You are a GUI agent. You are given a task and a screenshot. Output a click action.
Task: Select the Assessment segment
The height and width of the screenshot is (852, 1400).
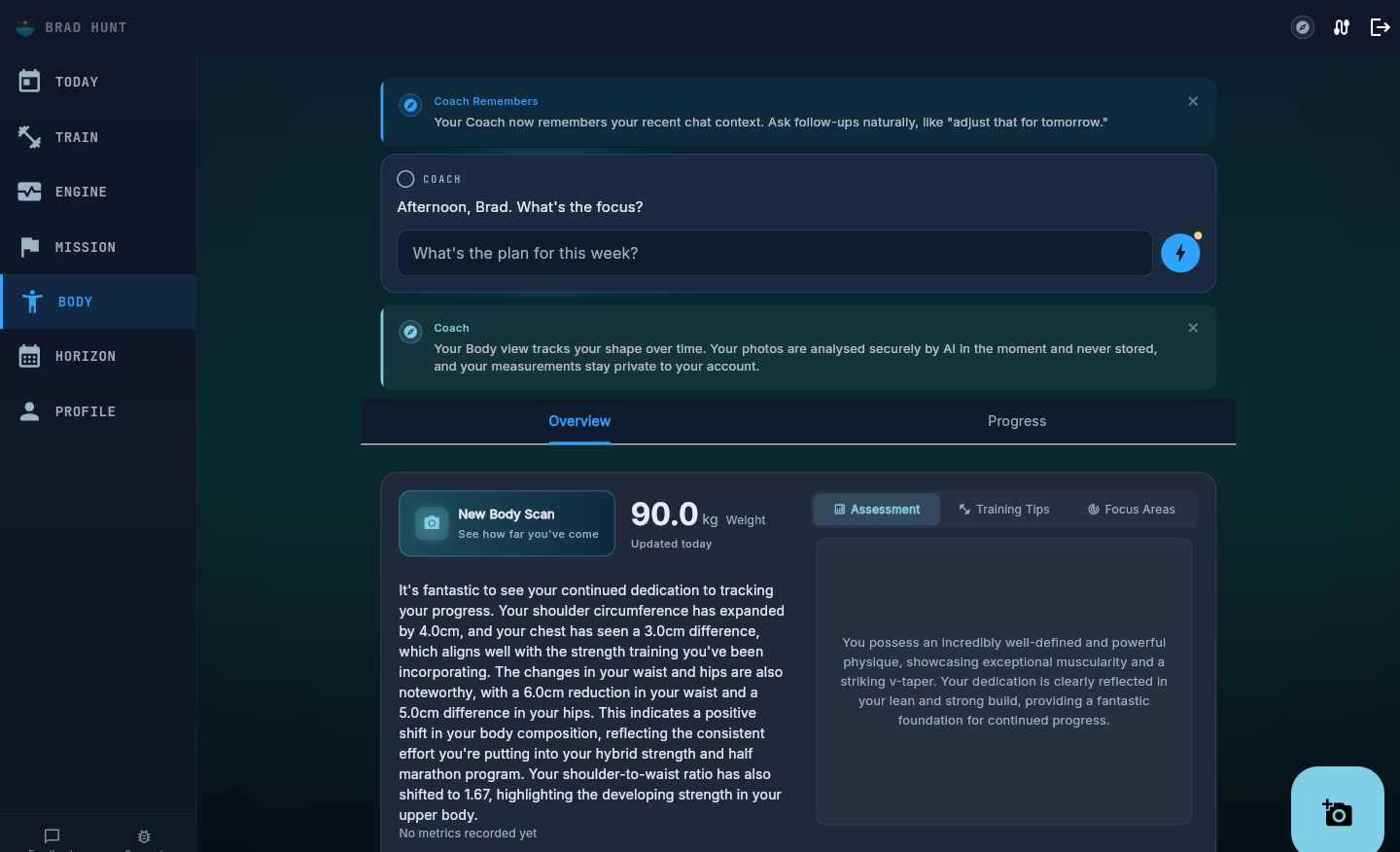pos(877,510)
